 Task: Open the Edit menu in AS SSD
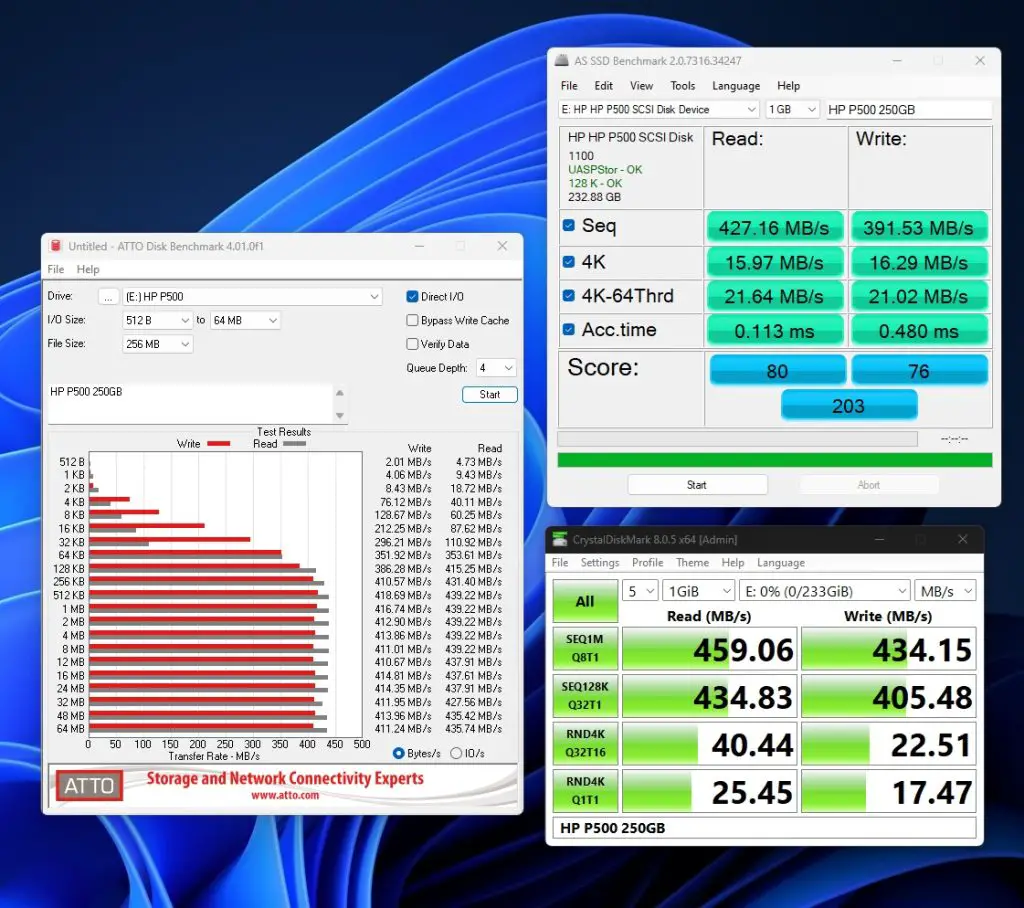click(x=603, y=86)
